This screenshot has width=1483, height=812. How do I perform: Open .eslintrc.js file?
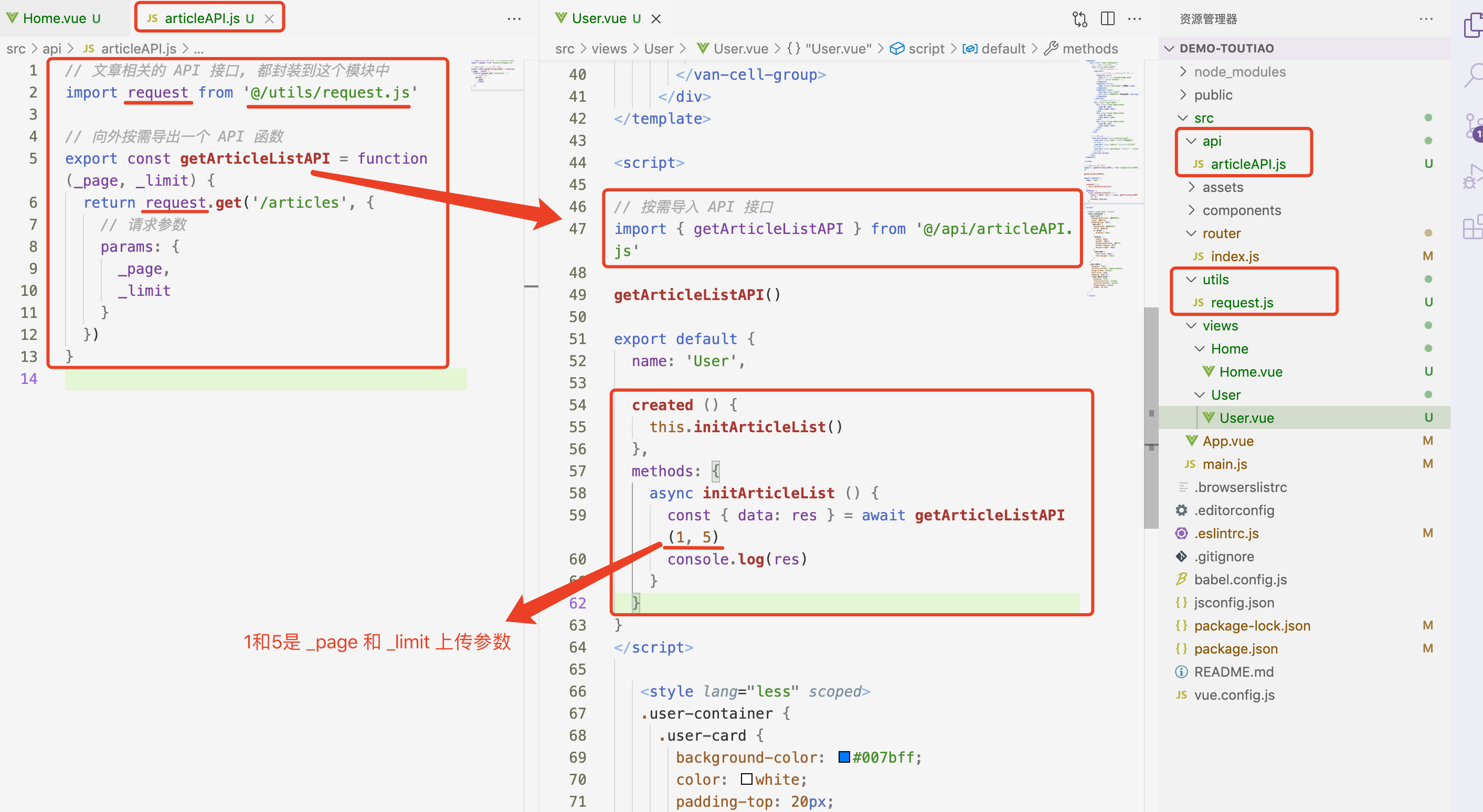[1305, 533]
